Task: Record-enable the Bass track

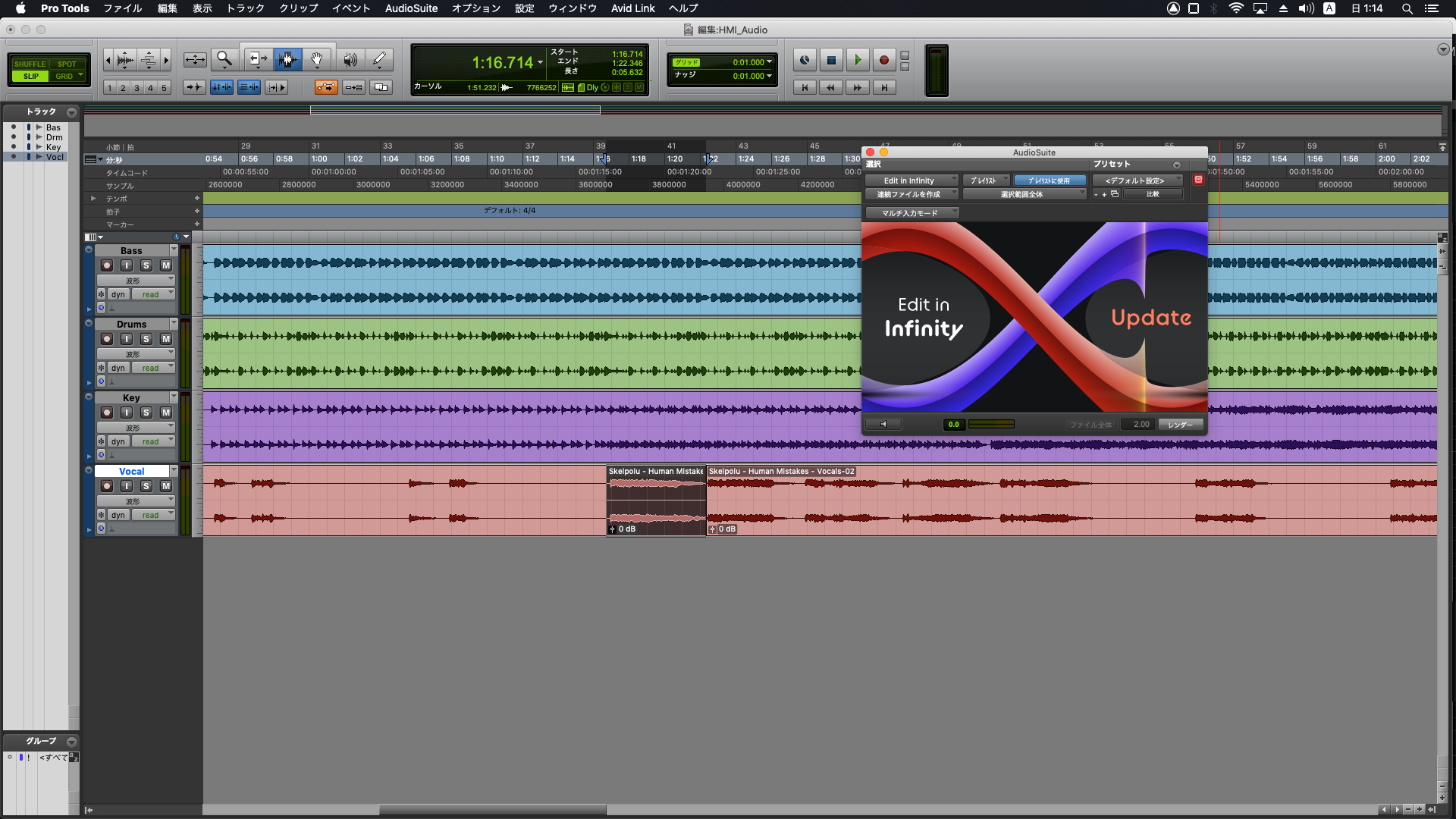Action: click(107, 265)
